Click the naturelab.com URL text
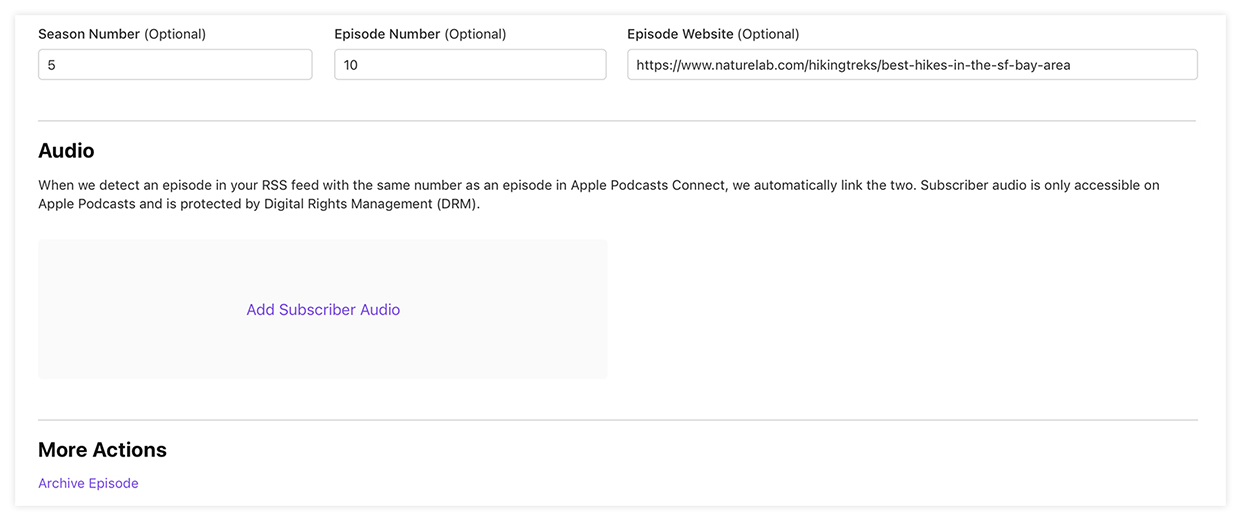Screen dimensions: 1240x520 click(x=853, y=65)
